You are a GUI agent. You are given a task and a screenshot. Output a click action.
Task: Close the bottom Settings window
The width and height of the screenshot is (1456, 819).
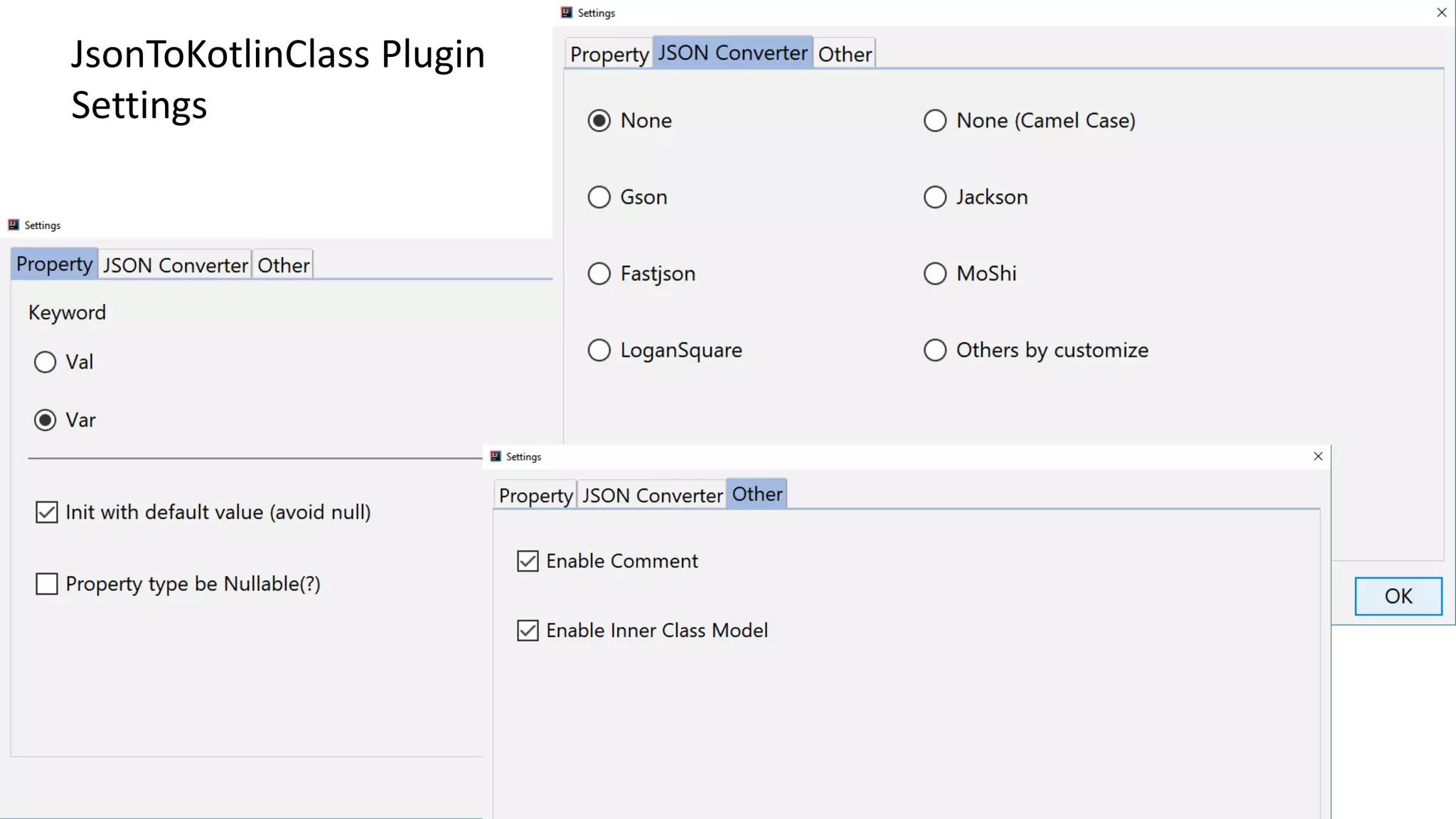pyautogui.click(x=1318, y=456)
